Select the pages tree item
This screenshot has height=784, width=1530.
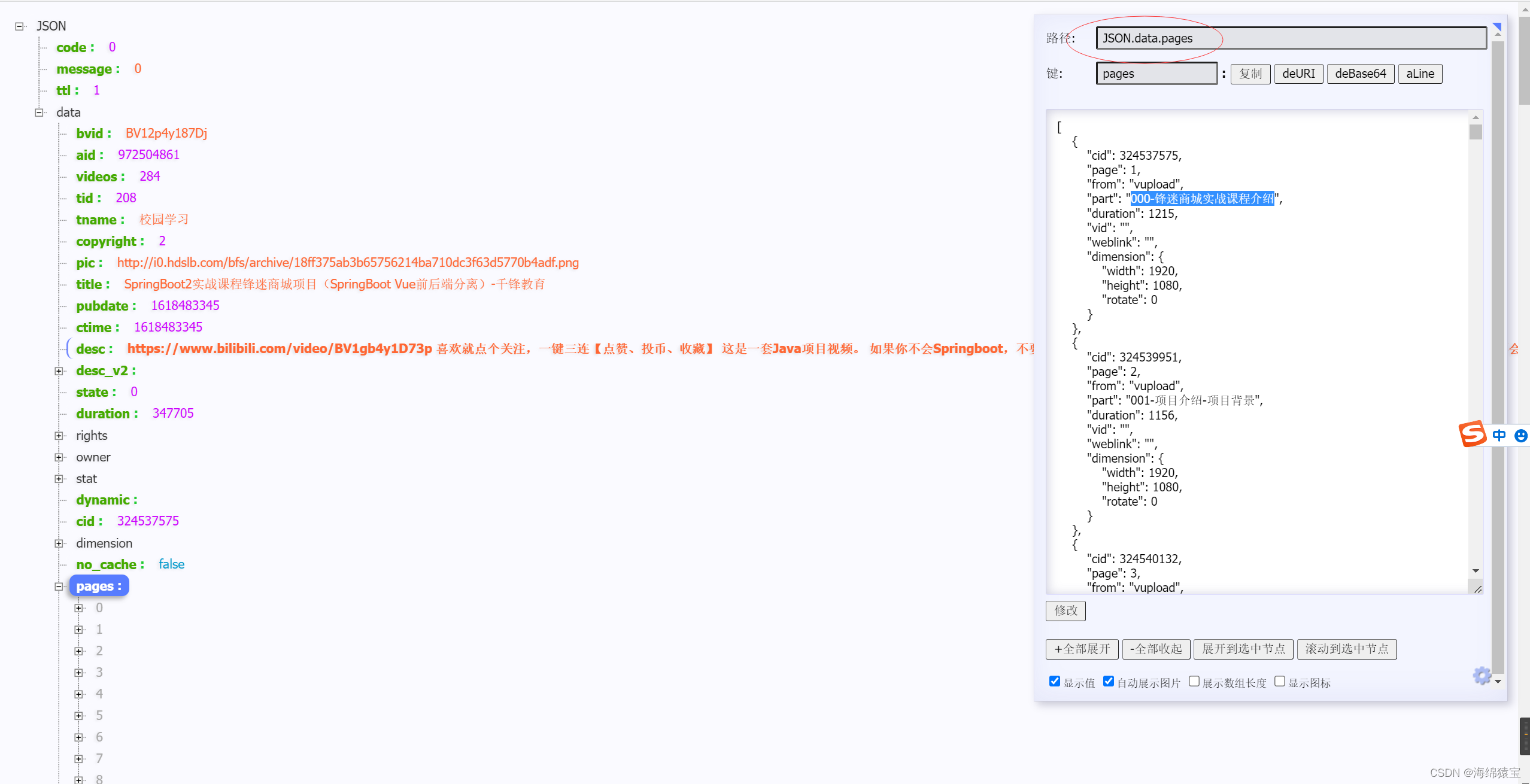(x=98, y=586)
